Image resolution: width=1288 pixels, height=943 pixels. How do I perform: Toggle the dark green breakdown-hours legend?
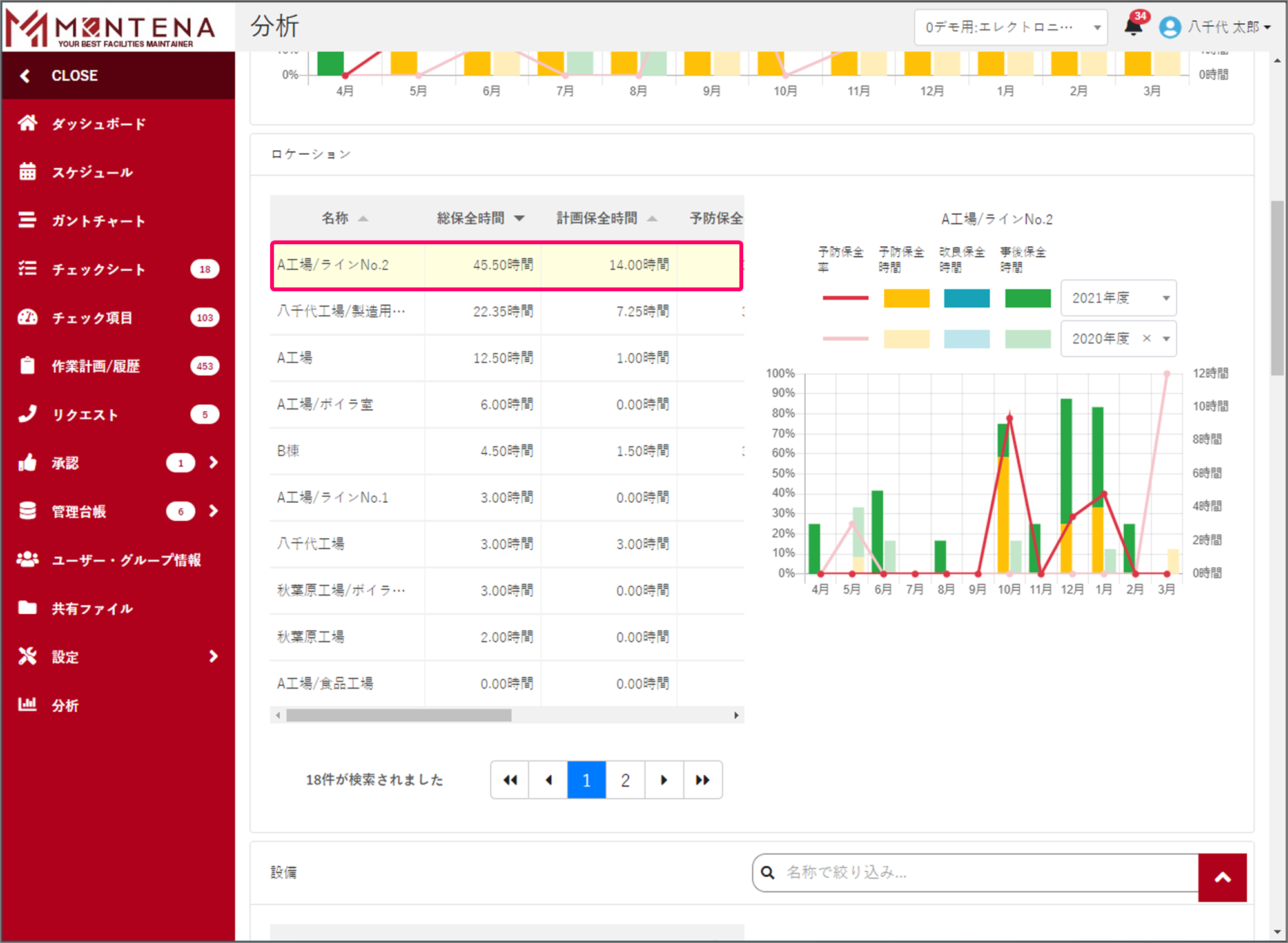(1028, 298)
